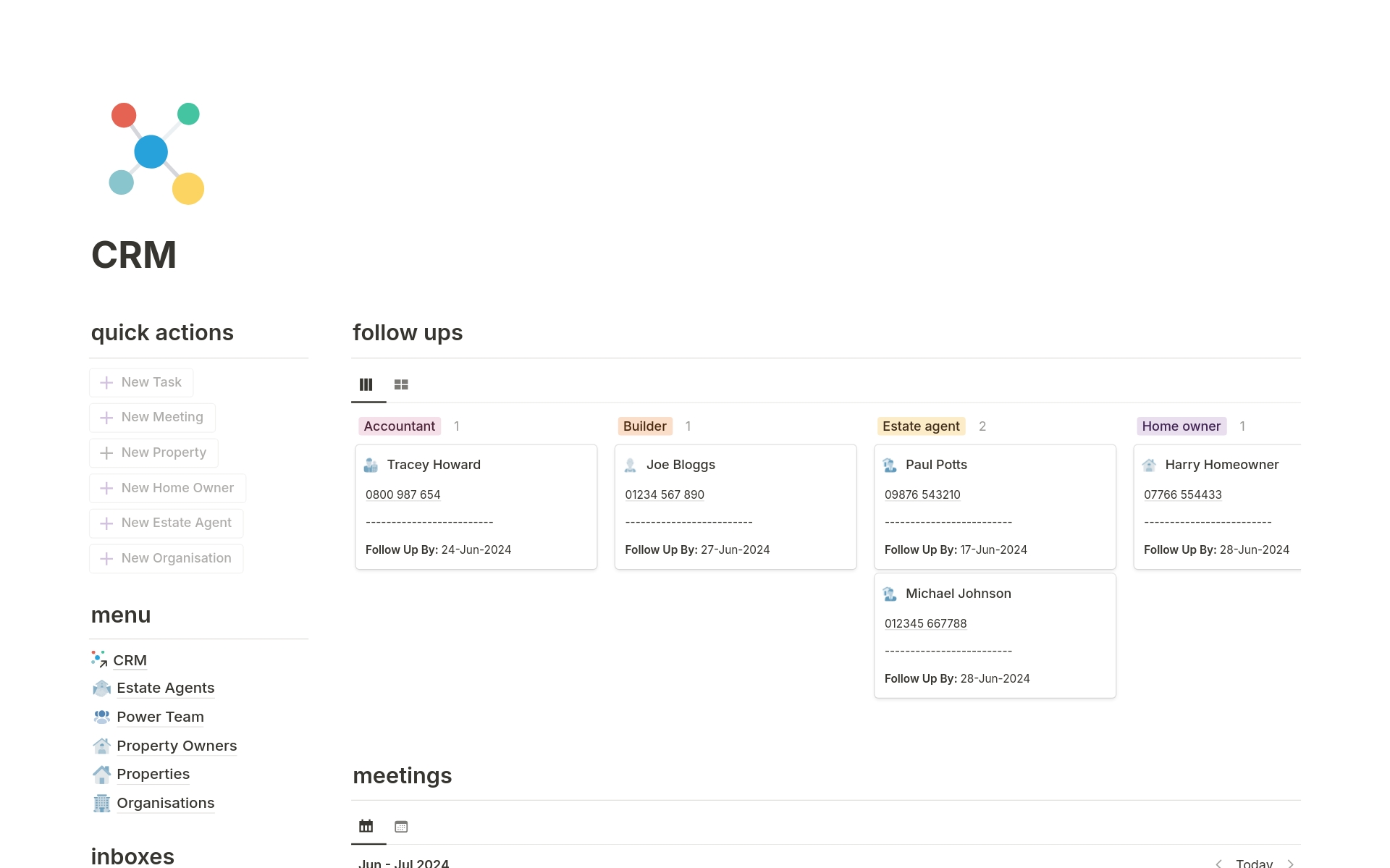The width and height of the screenshot is (1390, 868).
Task: Go to previous month with left chevron
Action: 1219,863
